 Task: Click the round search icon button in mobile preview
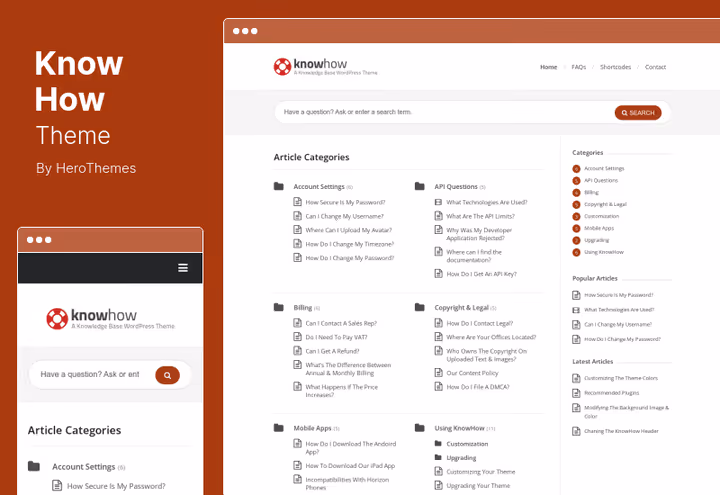pos(167,375)
